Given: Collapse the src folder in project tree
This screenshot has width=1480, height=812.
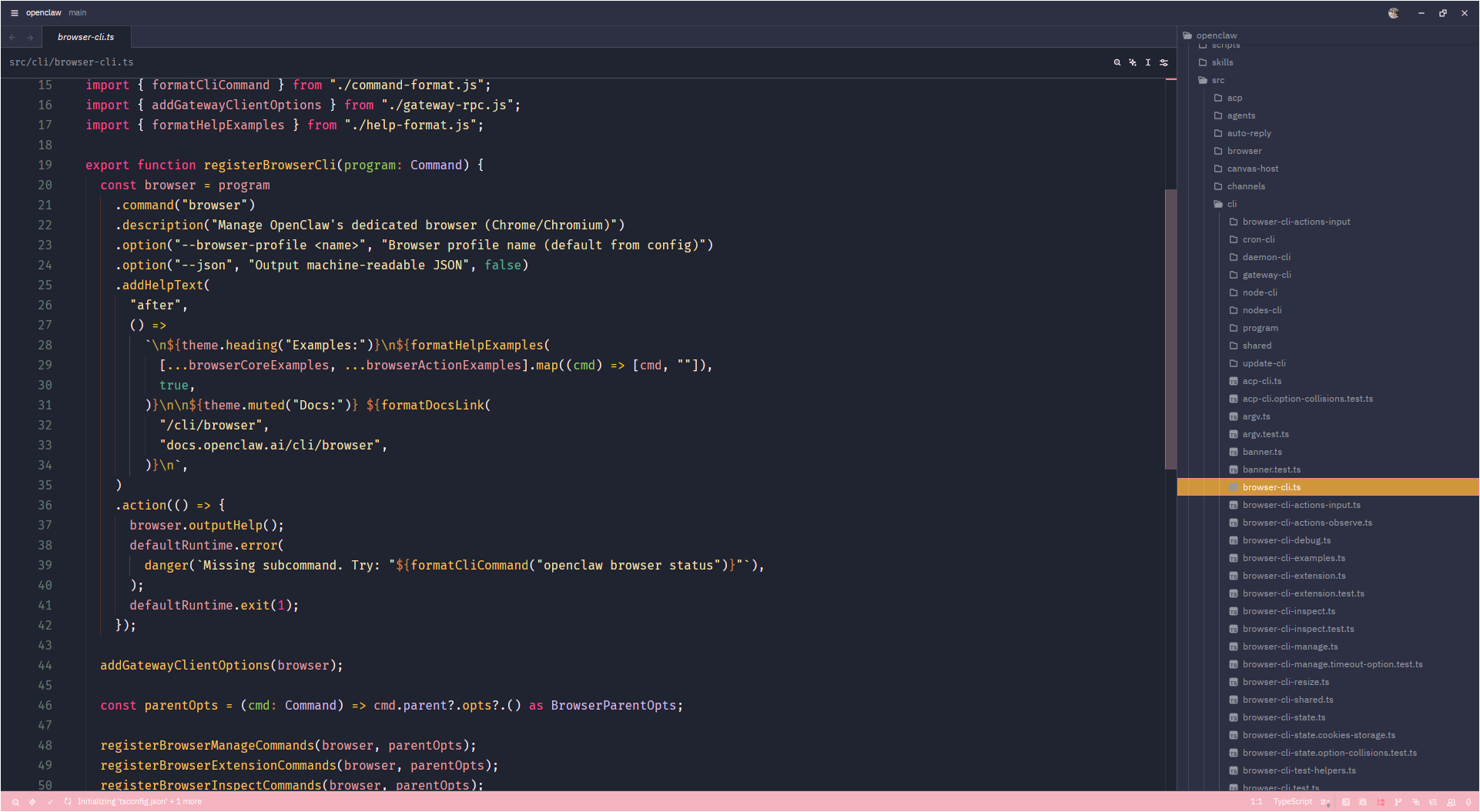Looking at the screenshot, I should point(1328,81).
